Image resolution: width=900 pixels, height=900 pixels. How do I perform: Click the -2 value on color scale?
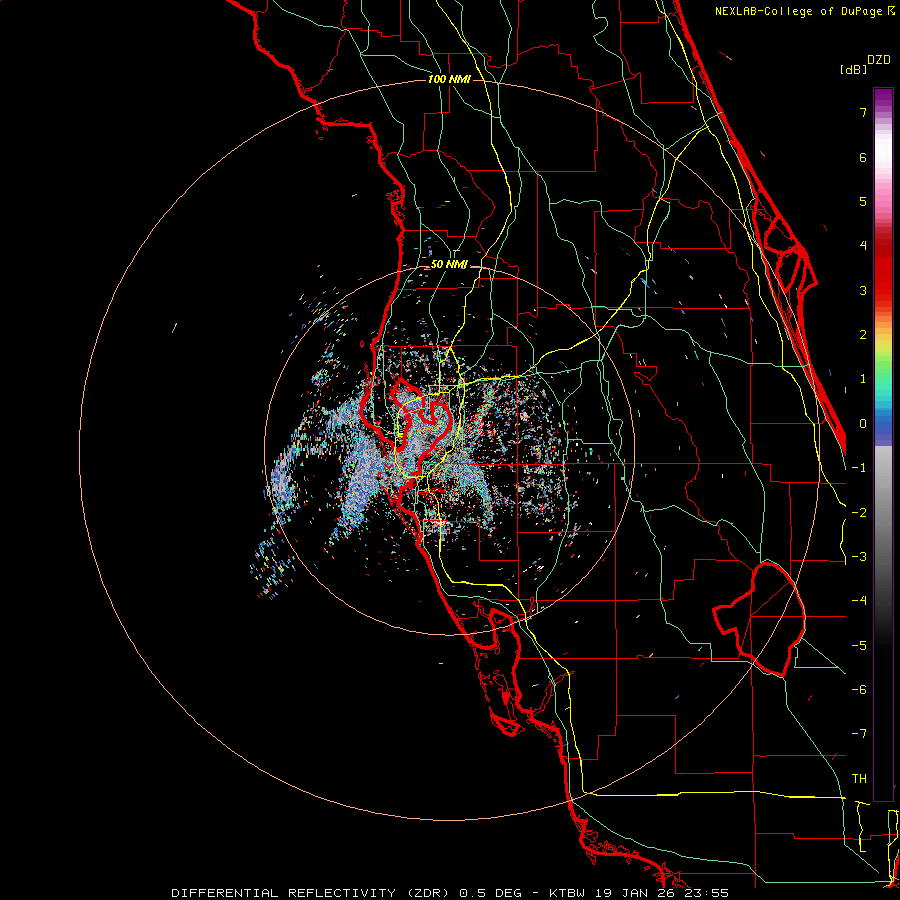(x=859, y=513)
